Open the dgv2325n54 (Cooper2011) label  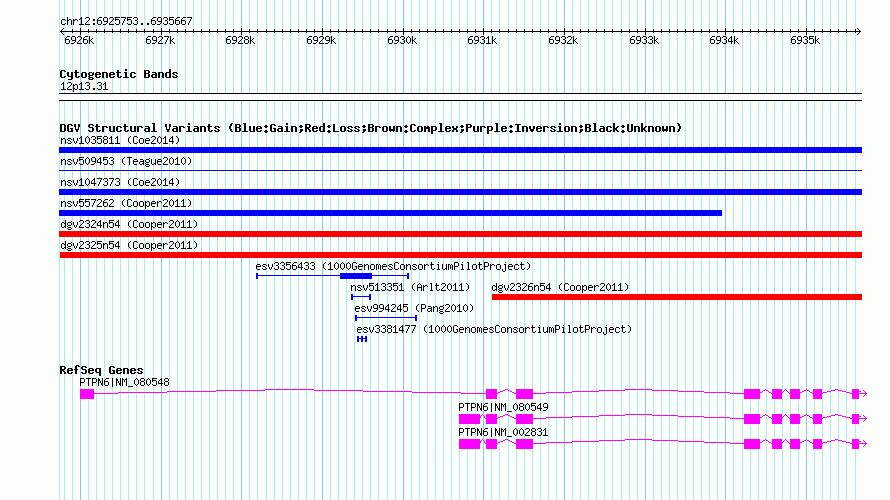click(129, 245)
